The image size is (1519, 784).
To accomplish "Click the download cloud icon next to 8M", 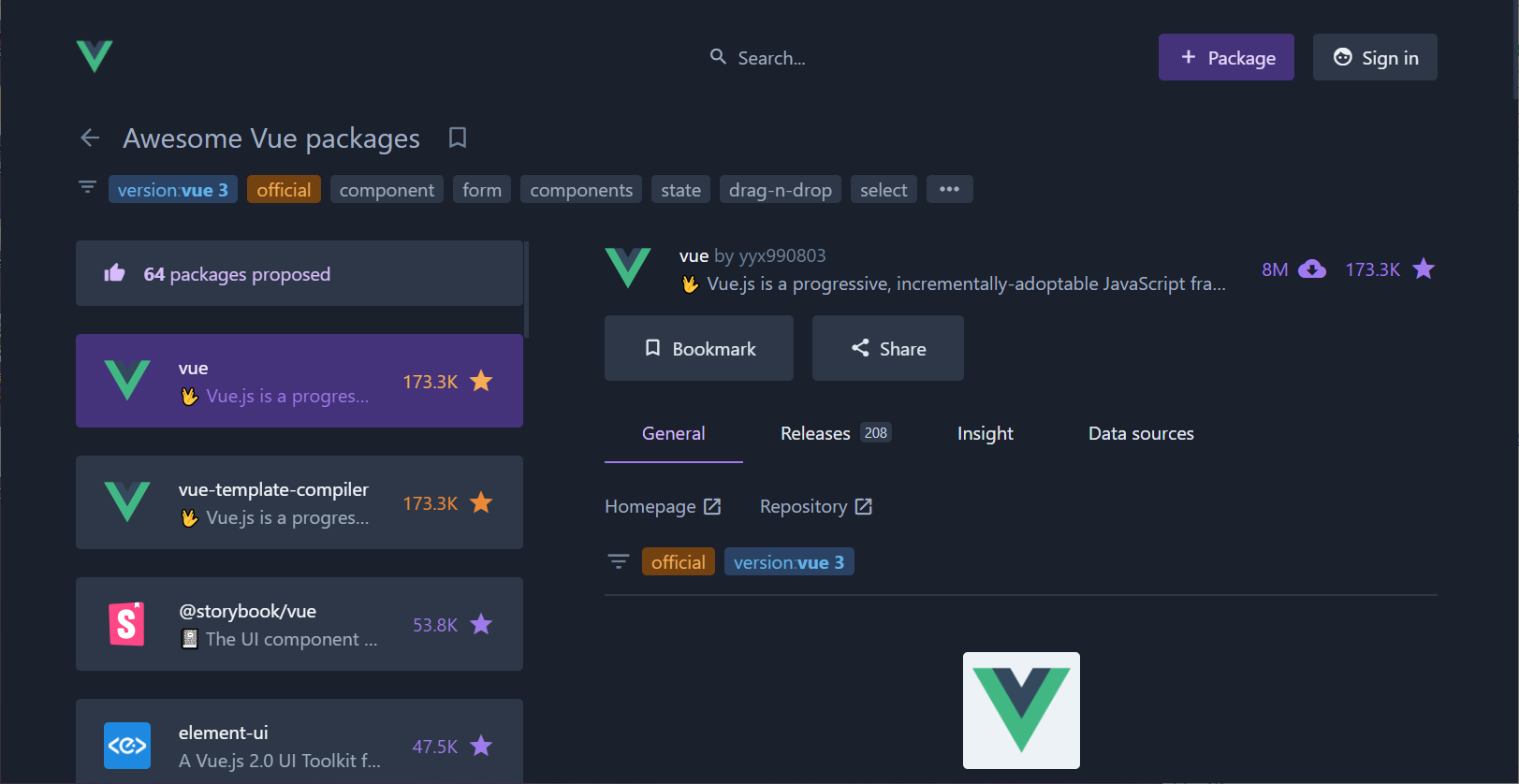I will click(x=1312, y=269).
